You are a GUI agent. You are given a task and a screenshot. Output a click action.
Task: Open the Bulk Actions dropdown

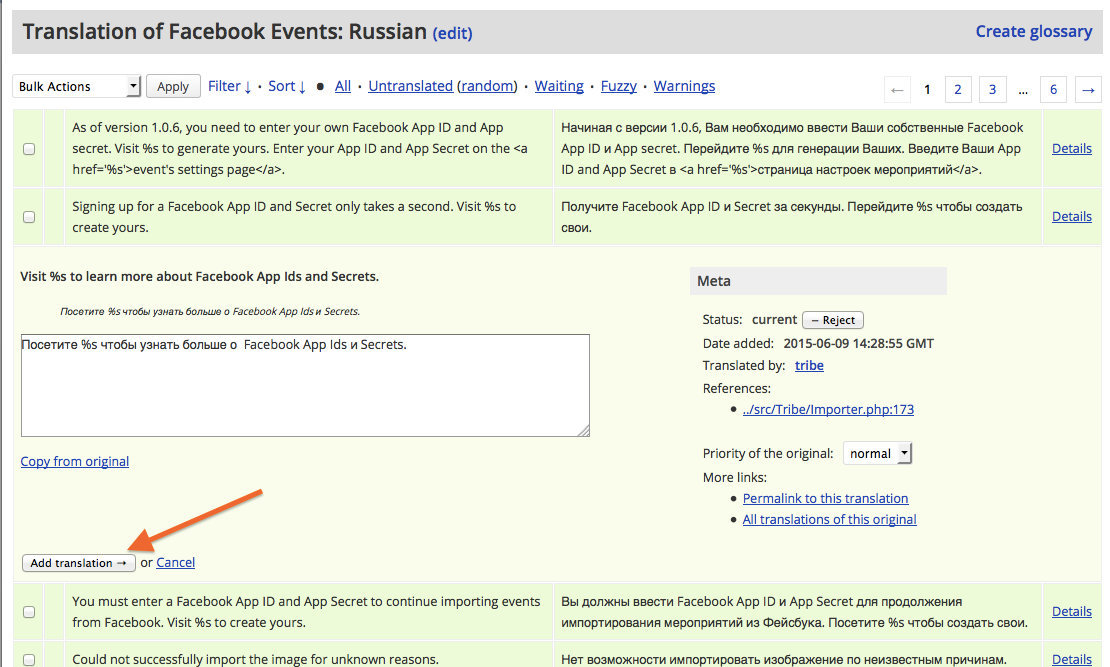tap(76, 86)
